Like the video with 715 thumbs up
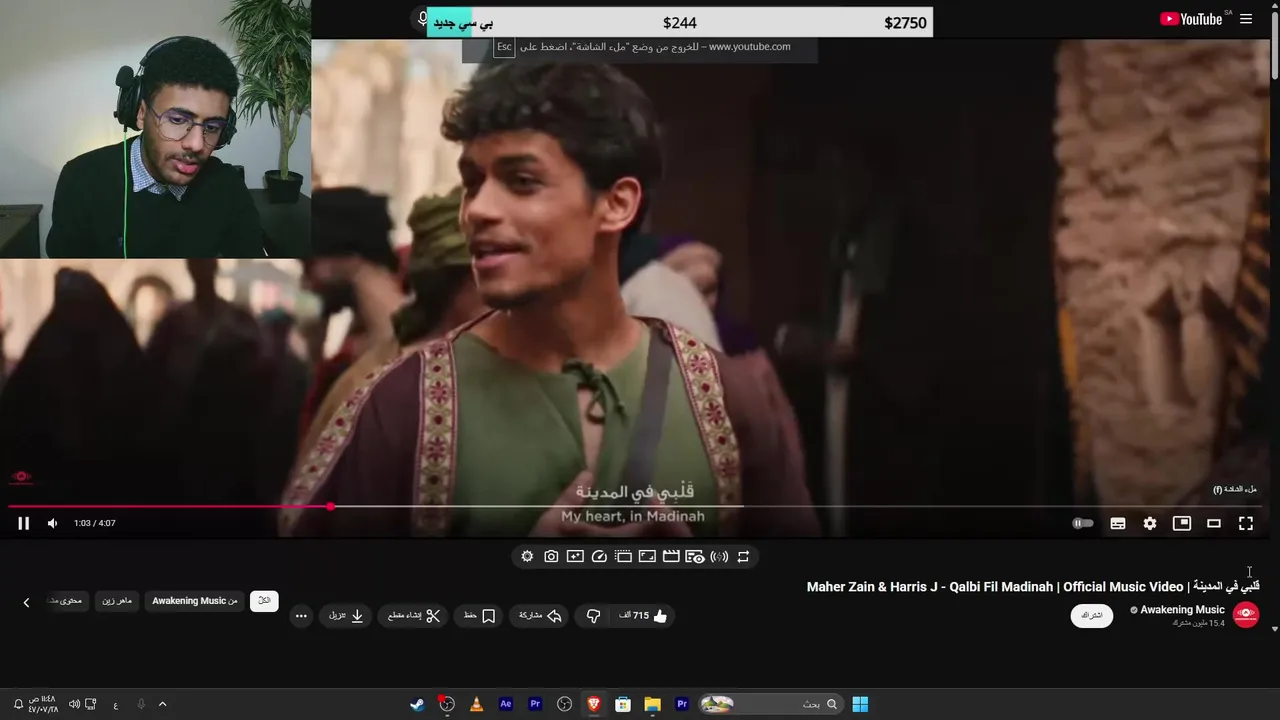The image size is (1280, 720). 642,616
